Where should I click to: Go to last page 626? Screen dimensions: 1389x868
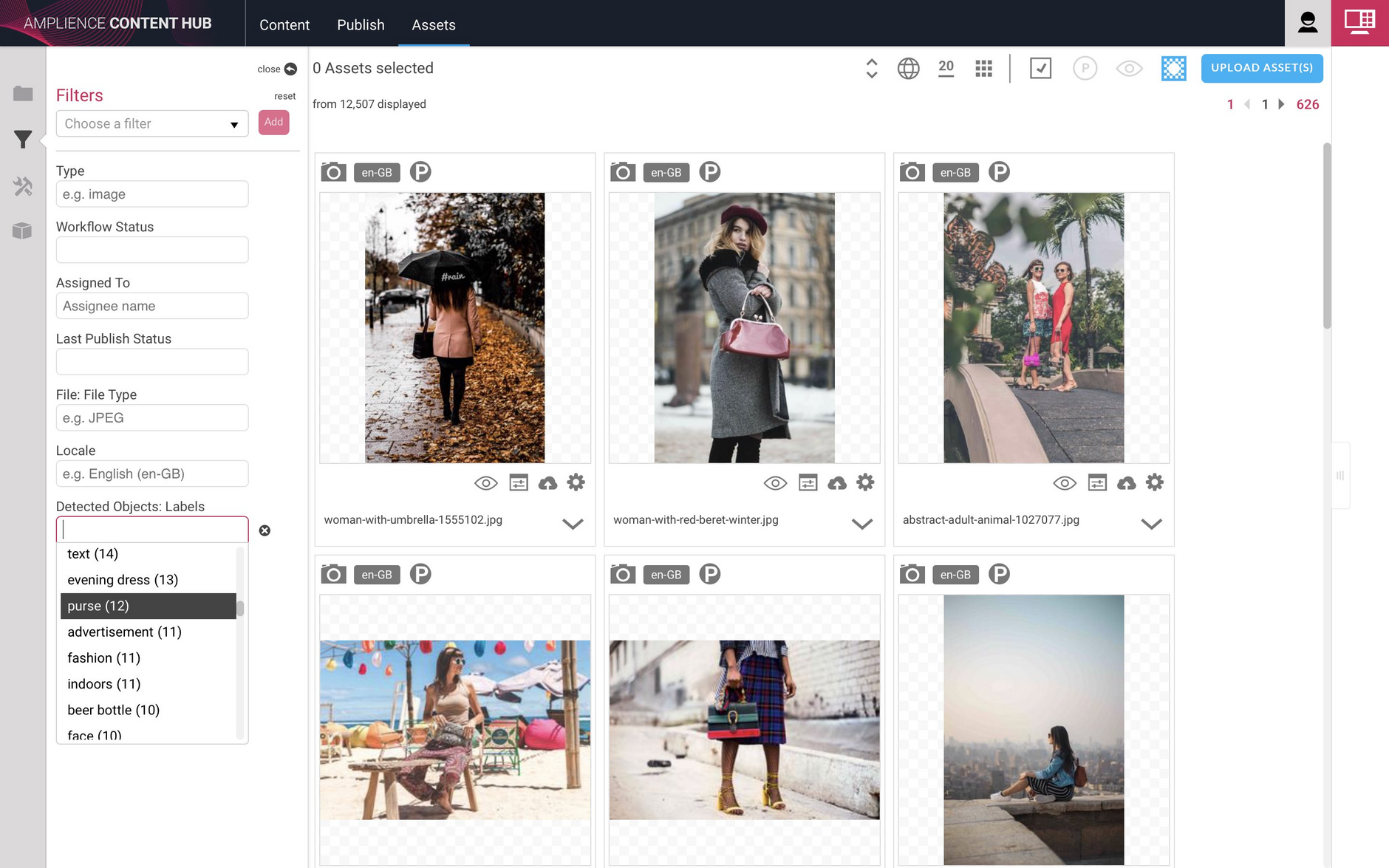pos(1308,104)
